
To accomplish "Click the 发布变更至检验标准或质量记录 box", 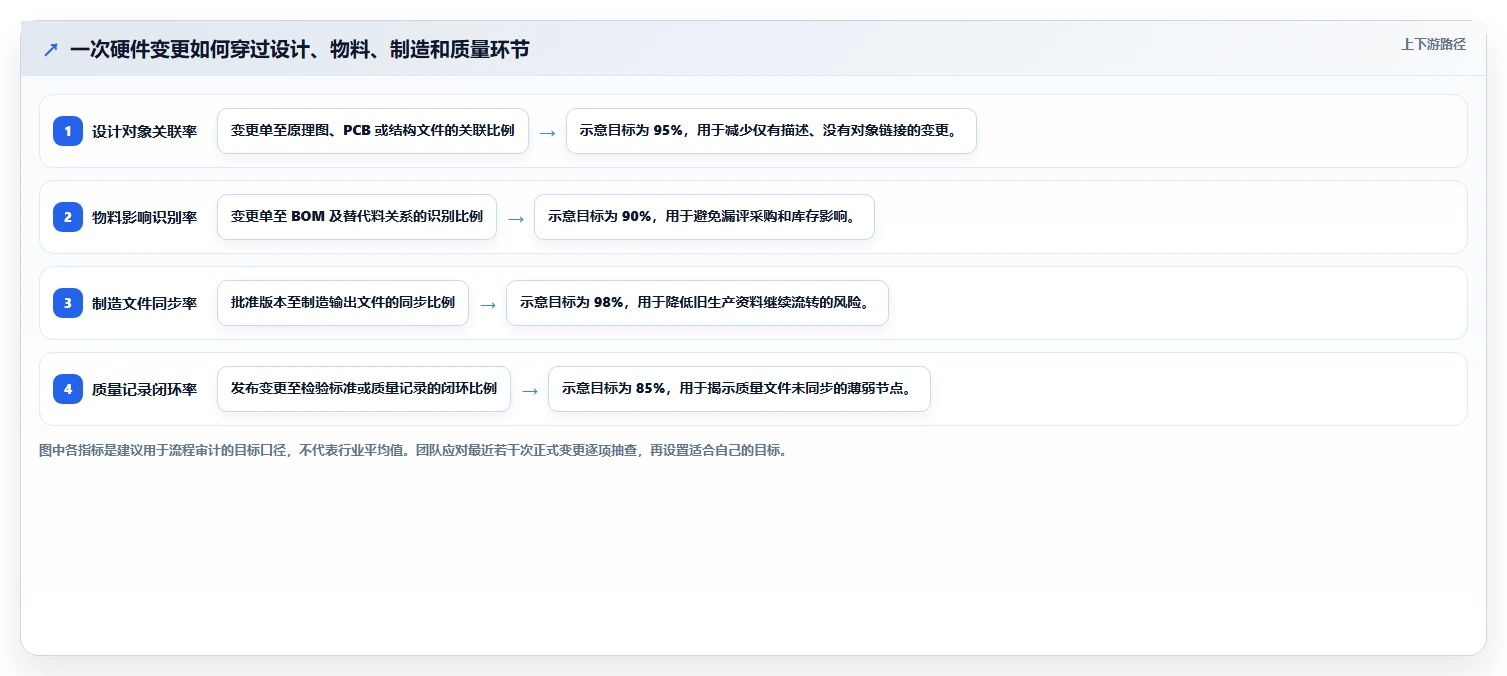I will [364, 389].
